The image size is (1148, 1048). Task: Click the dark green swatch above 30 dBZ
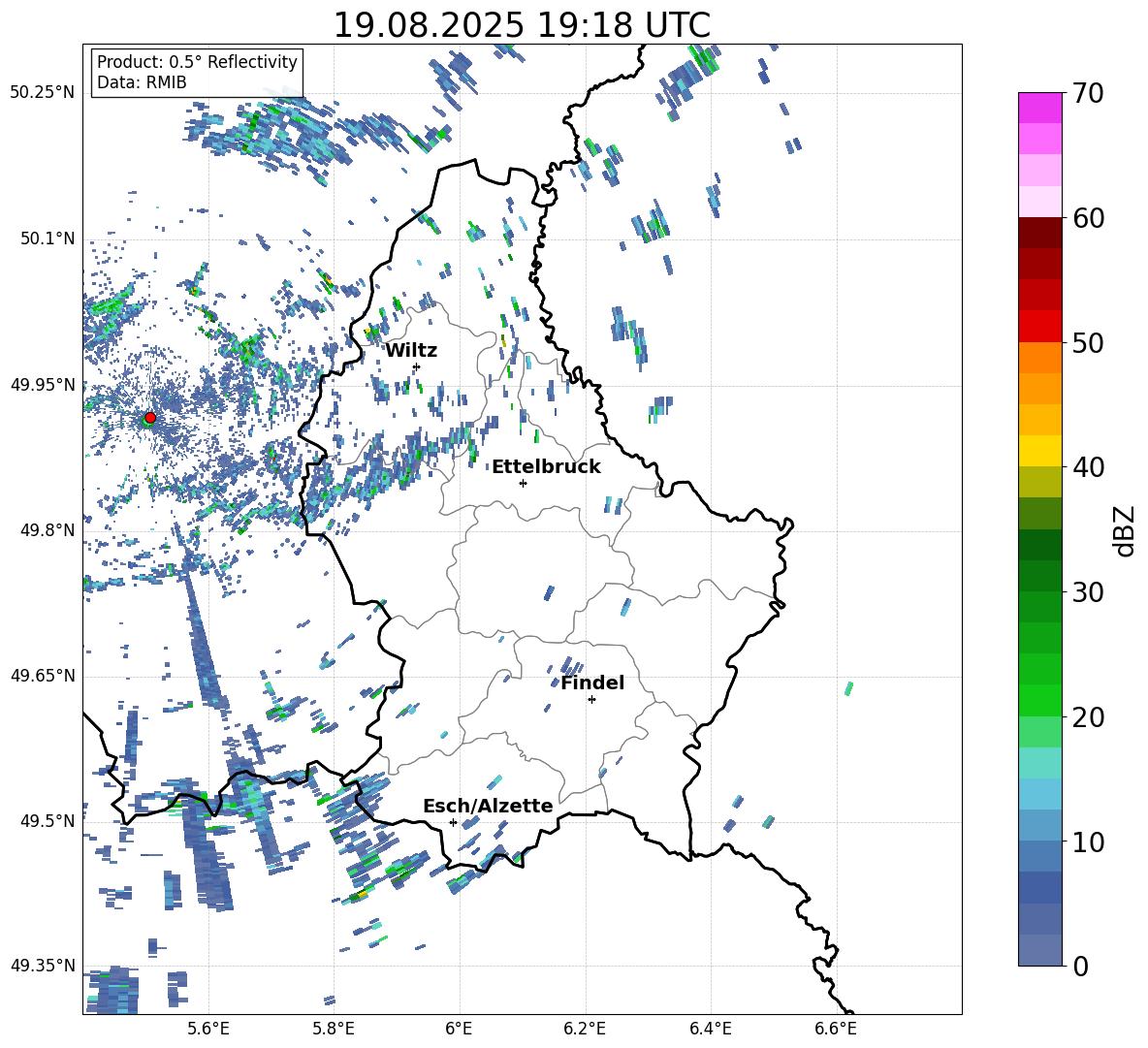coord(1040,576)
